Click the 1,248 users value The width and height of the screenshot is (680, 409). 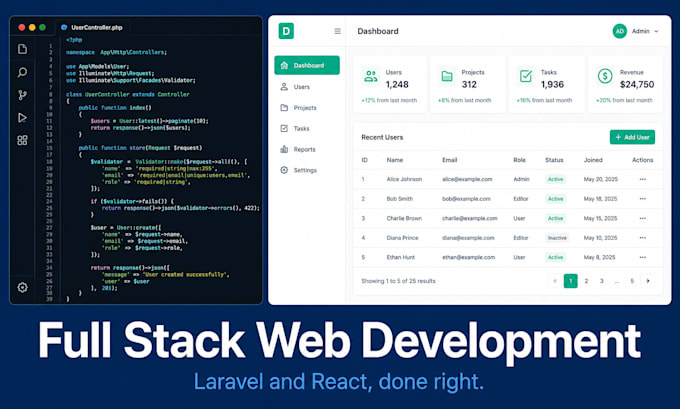(397, 85)
